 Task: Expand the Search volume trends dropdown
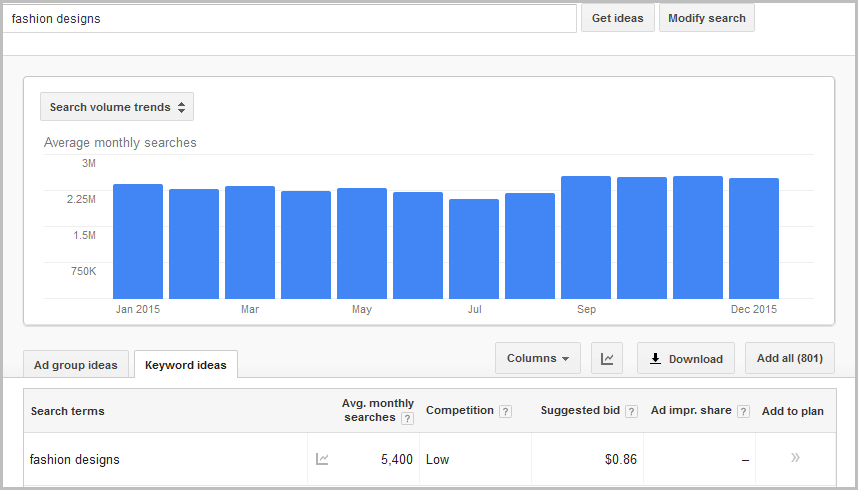tap(117, 107)
